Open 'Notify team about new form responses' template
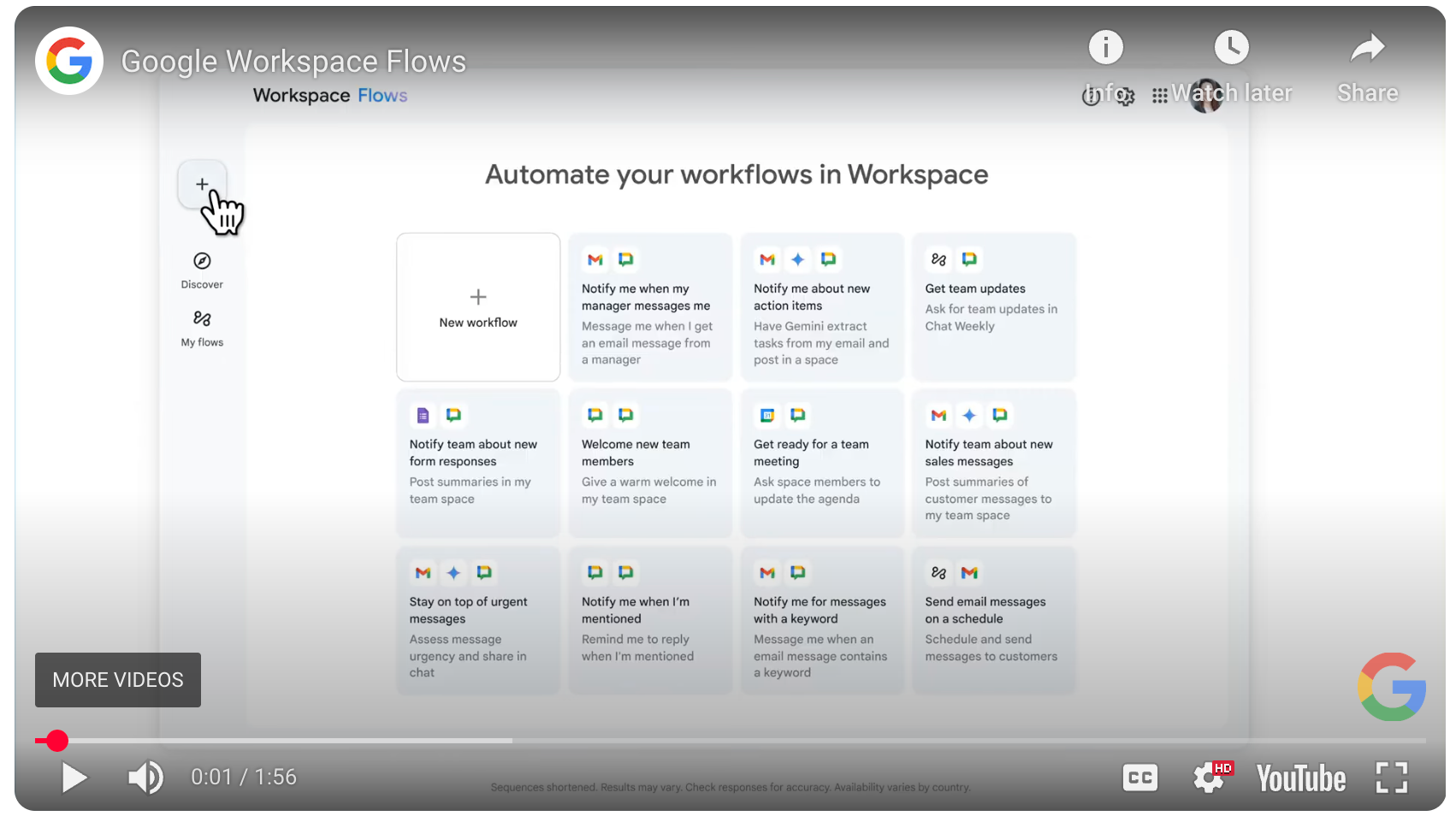This screenshot has width=1456, height=816. pyautogui.click(x=478, y=464)
